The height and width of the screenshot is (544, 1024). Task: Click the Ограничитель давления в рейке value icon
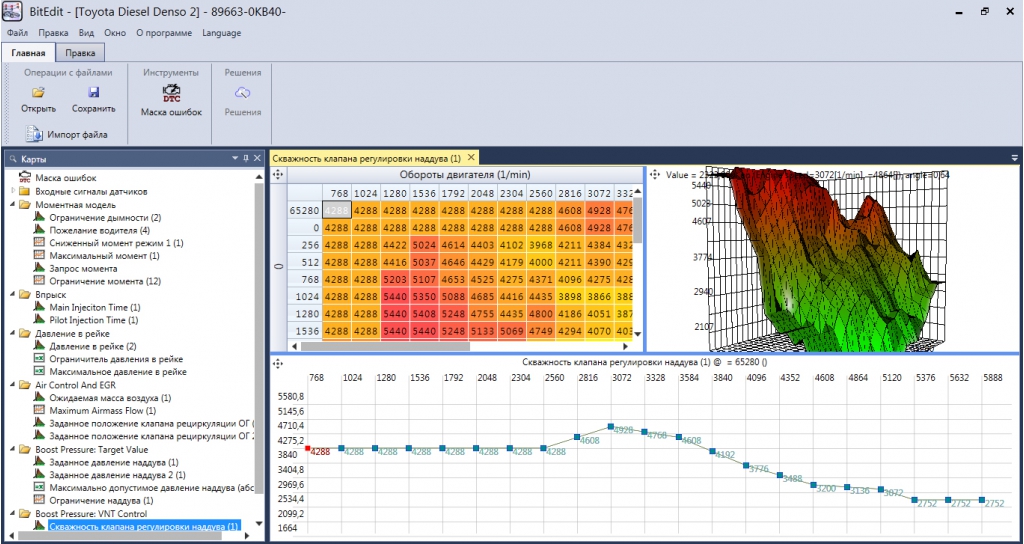click(39, 359)
